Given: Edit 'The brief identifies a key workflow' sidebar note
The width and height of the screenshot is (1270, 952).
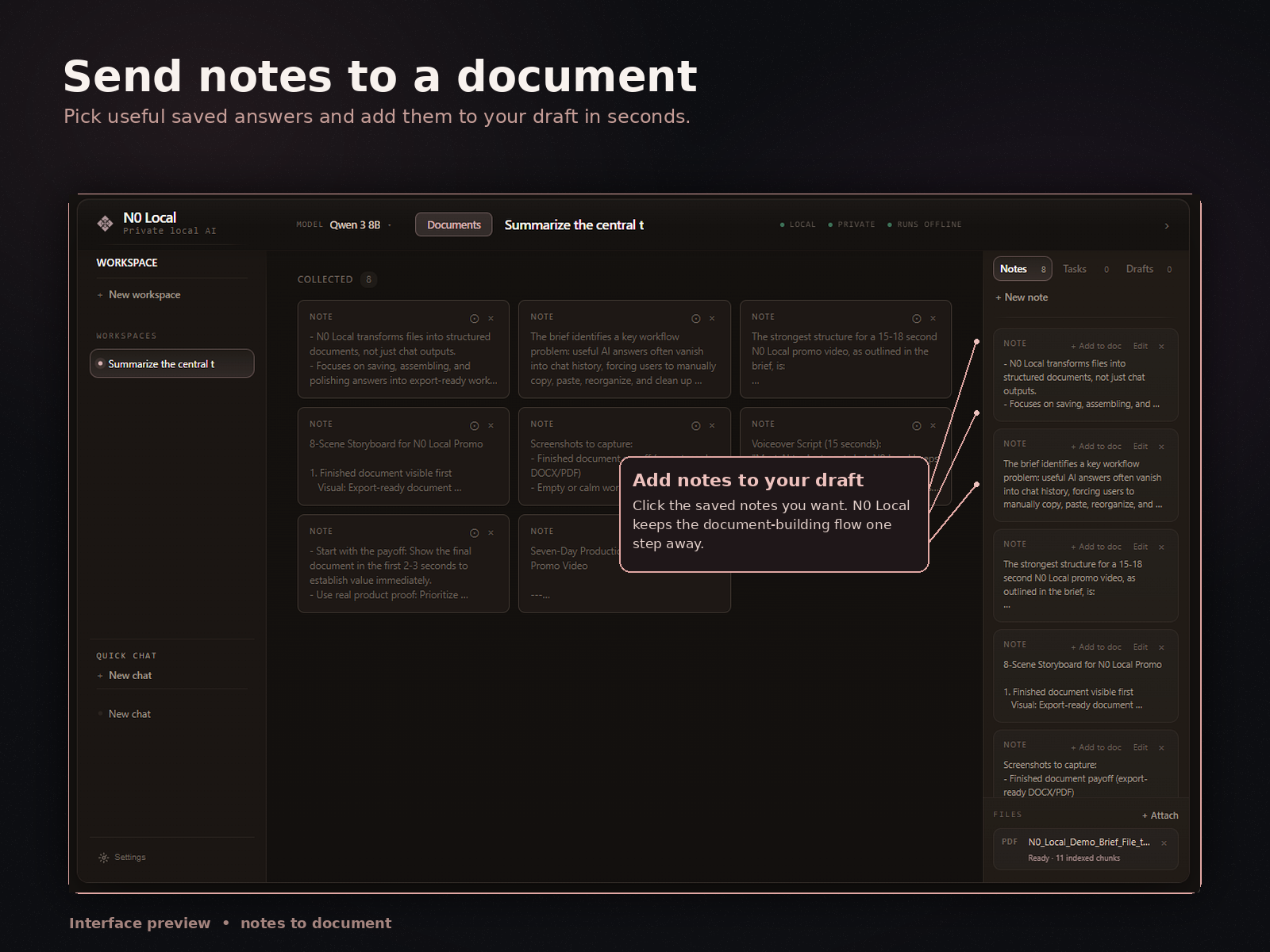Looking at the screenshot, I should [x=1141, y=447].
